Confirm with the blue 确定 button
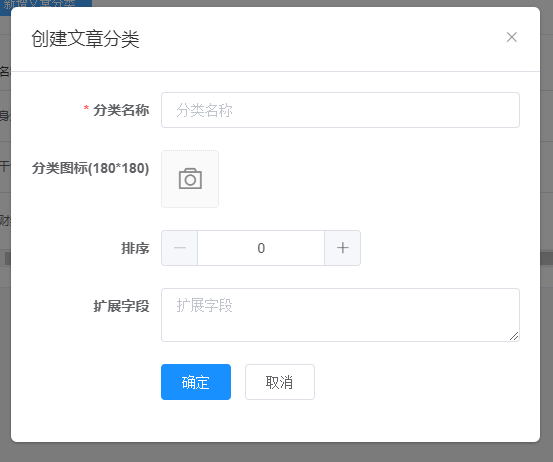The height and width of the screenshot is (462, 553). 196,382
